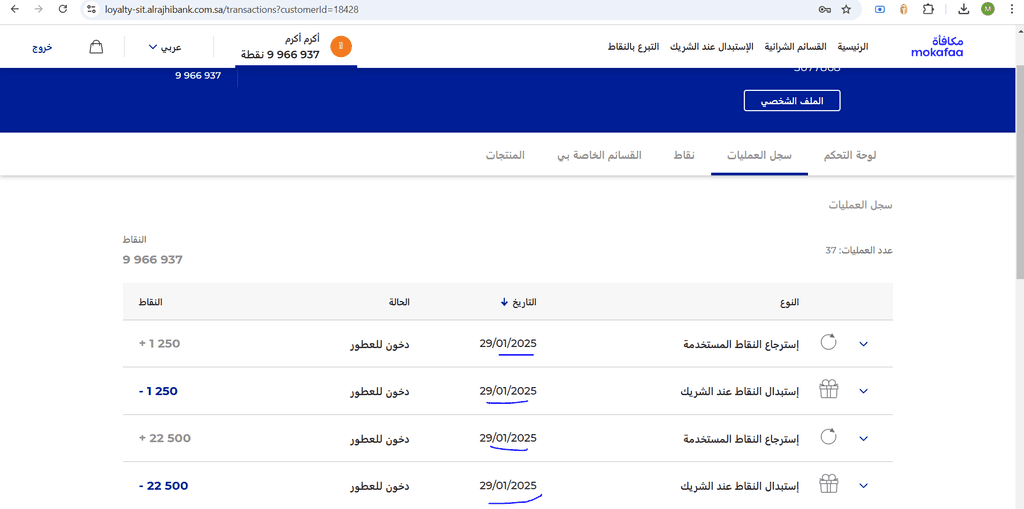Viewport: 1024px width, 509px height.
Task: Open the browser downloads icon
Action: pos(963,9)
